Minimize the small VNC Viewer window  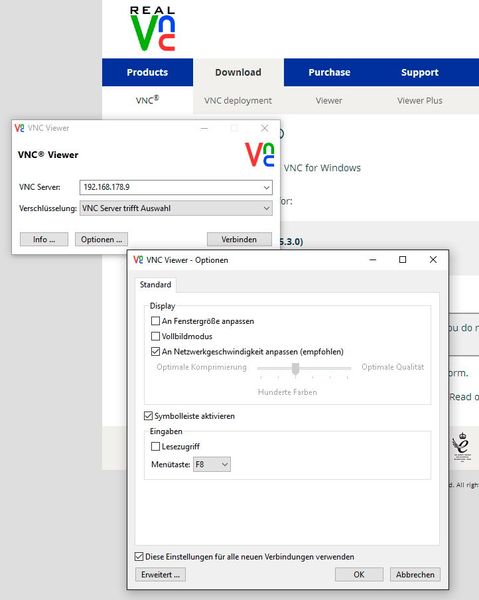[204, 128]
